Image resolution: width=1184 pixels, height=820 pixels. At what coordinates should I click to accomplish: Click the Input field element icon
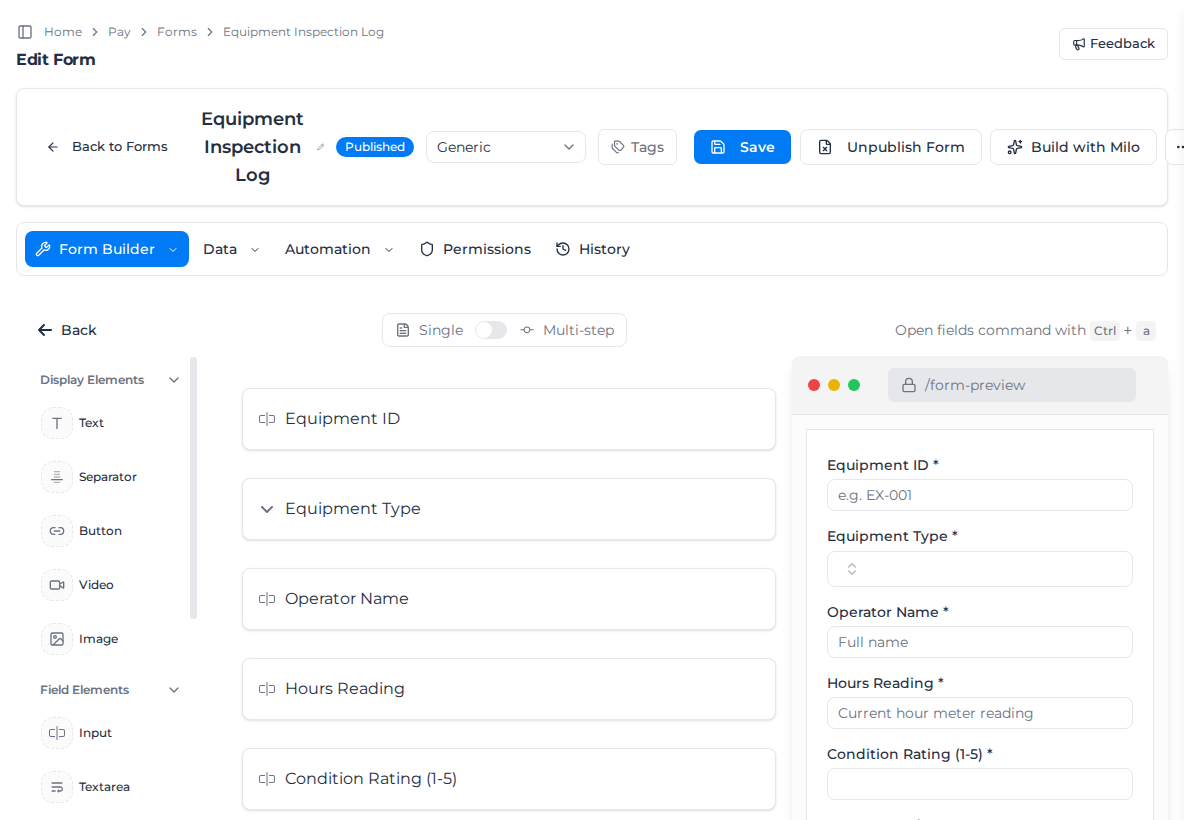point(57,733)
